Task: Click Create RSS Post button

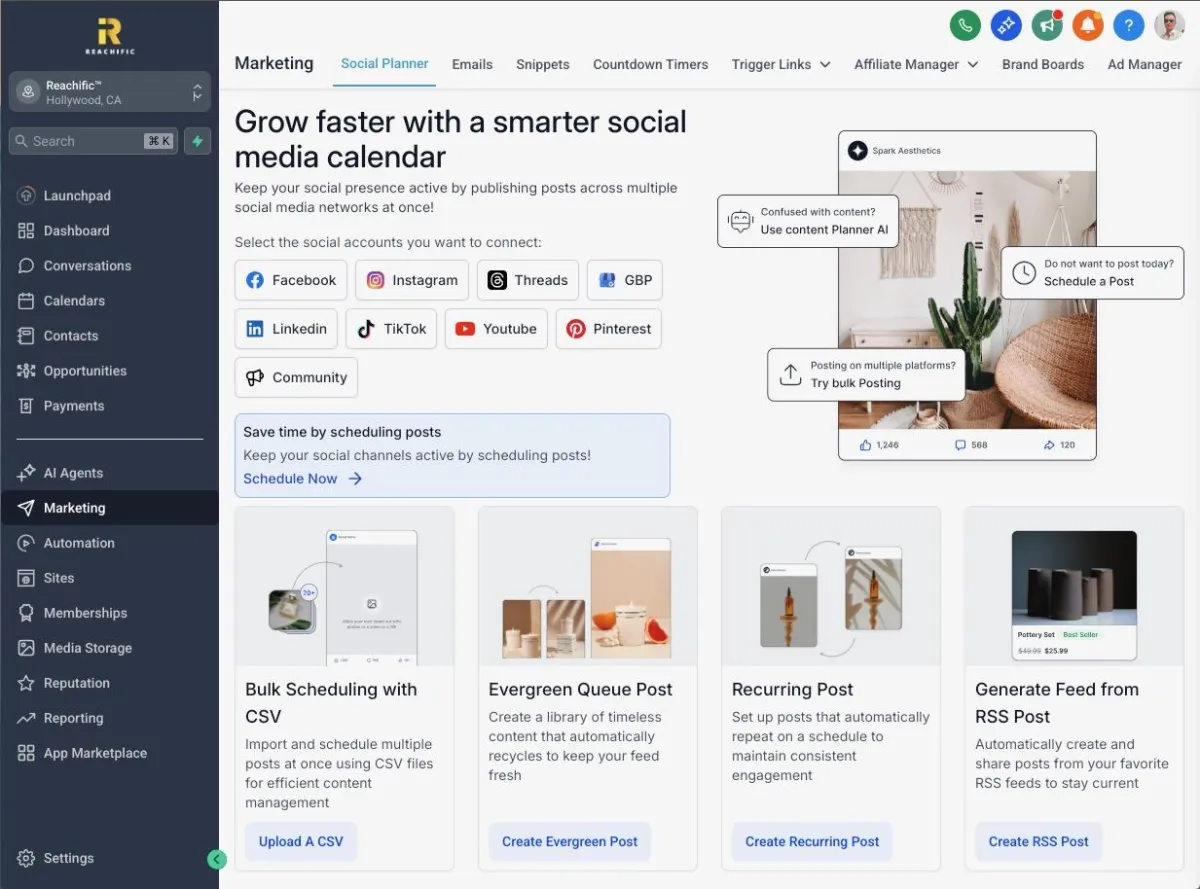Action: tap(1039, 841)
